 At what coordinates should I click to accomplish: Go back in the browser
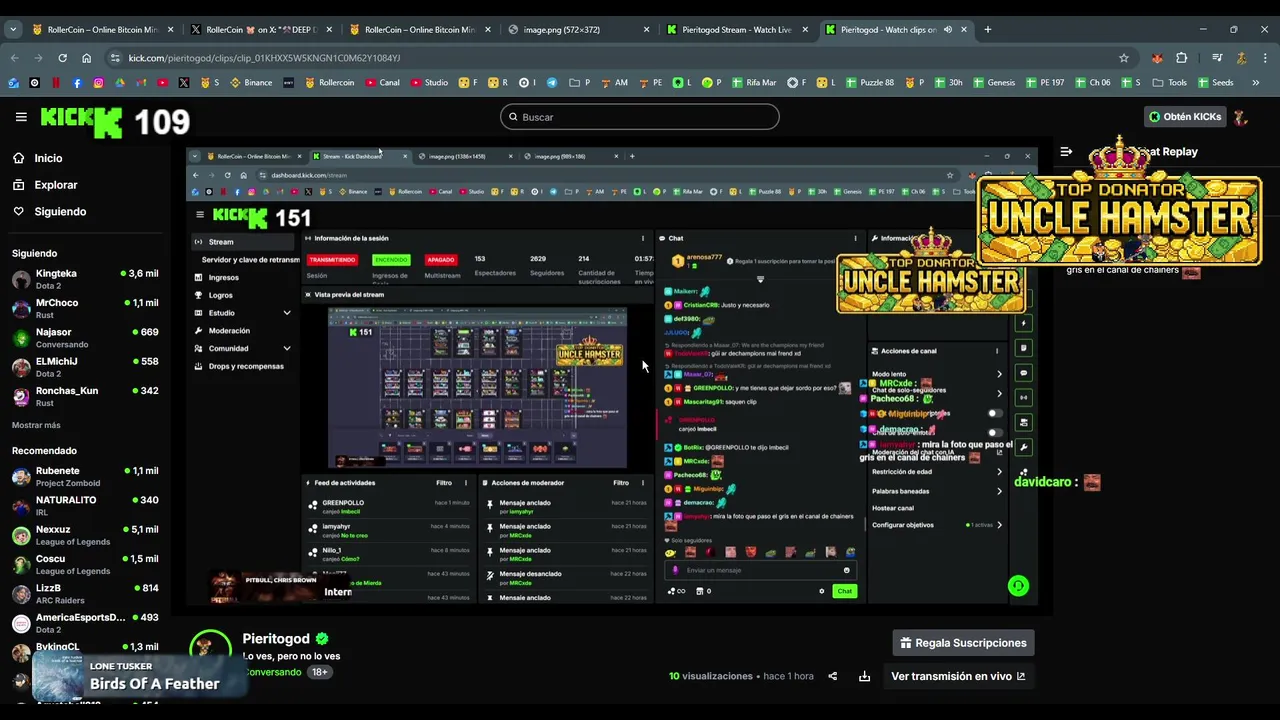14,58
